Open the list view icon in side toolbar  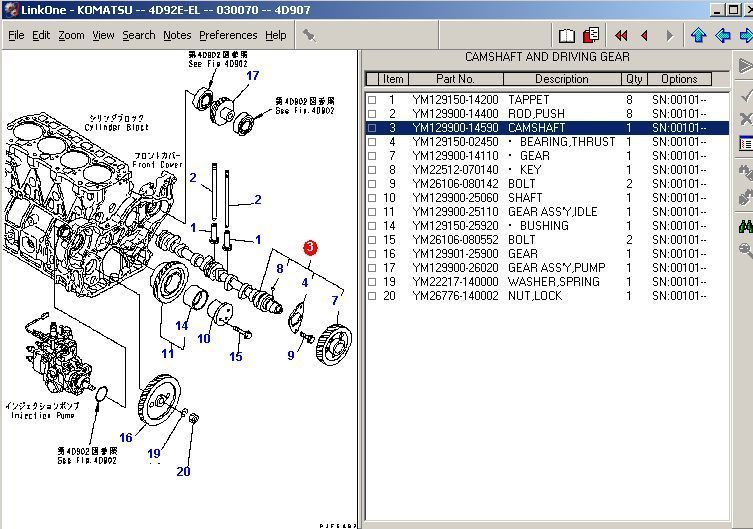click(746, 143)
